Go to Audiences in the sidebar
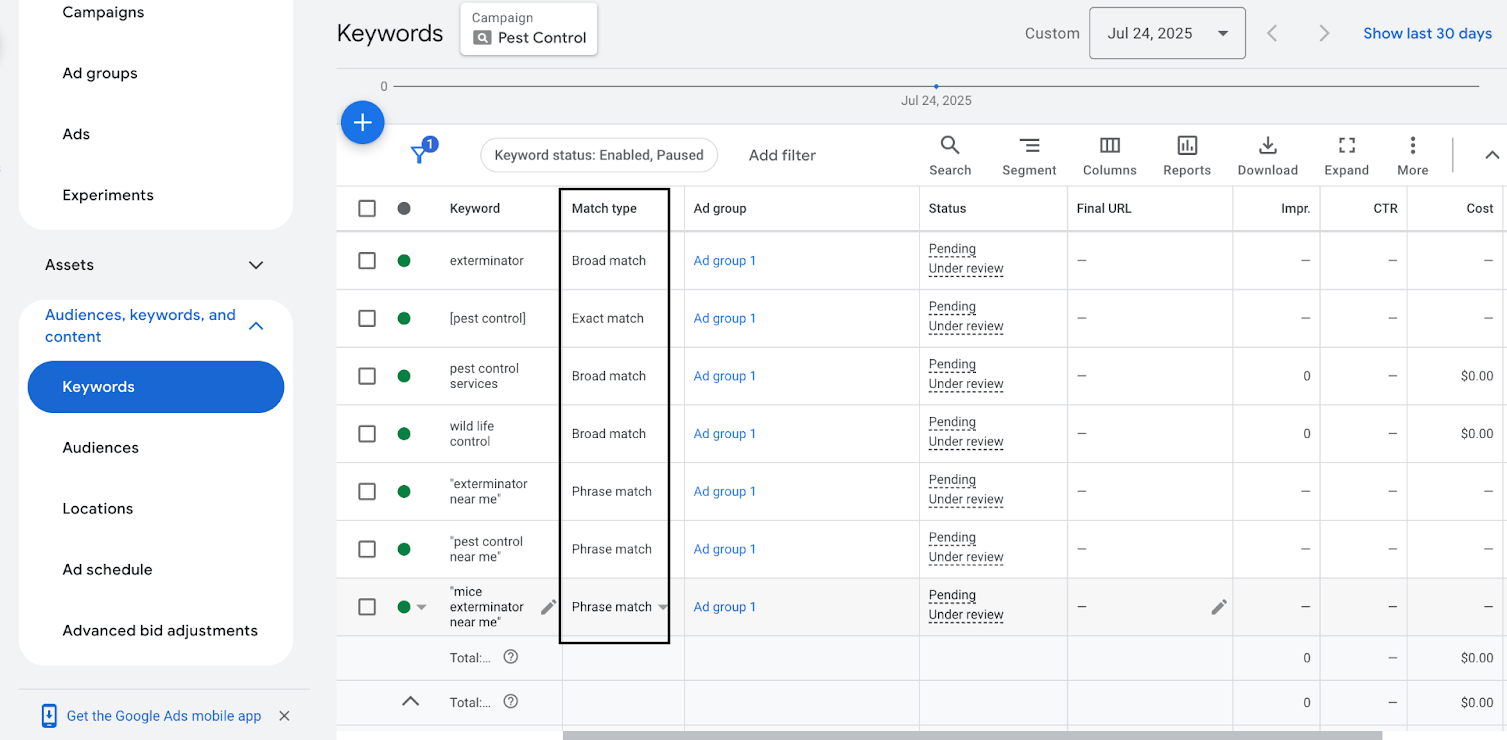 click(100, 448)
